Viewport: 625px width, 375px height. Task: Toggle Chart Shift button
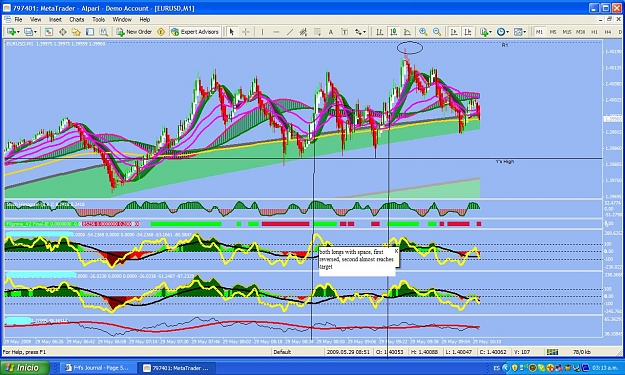point(468,32)
